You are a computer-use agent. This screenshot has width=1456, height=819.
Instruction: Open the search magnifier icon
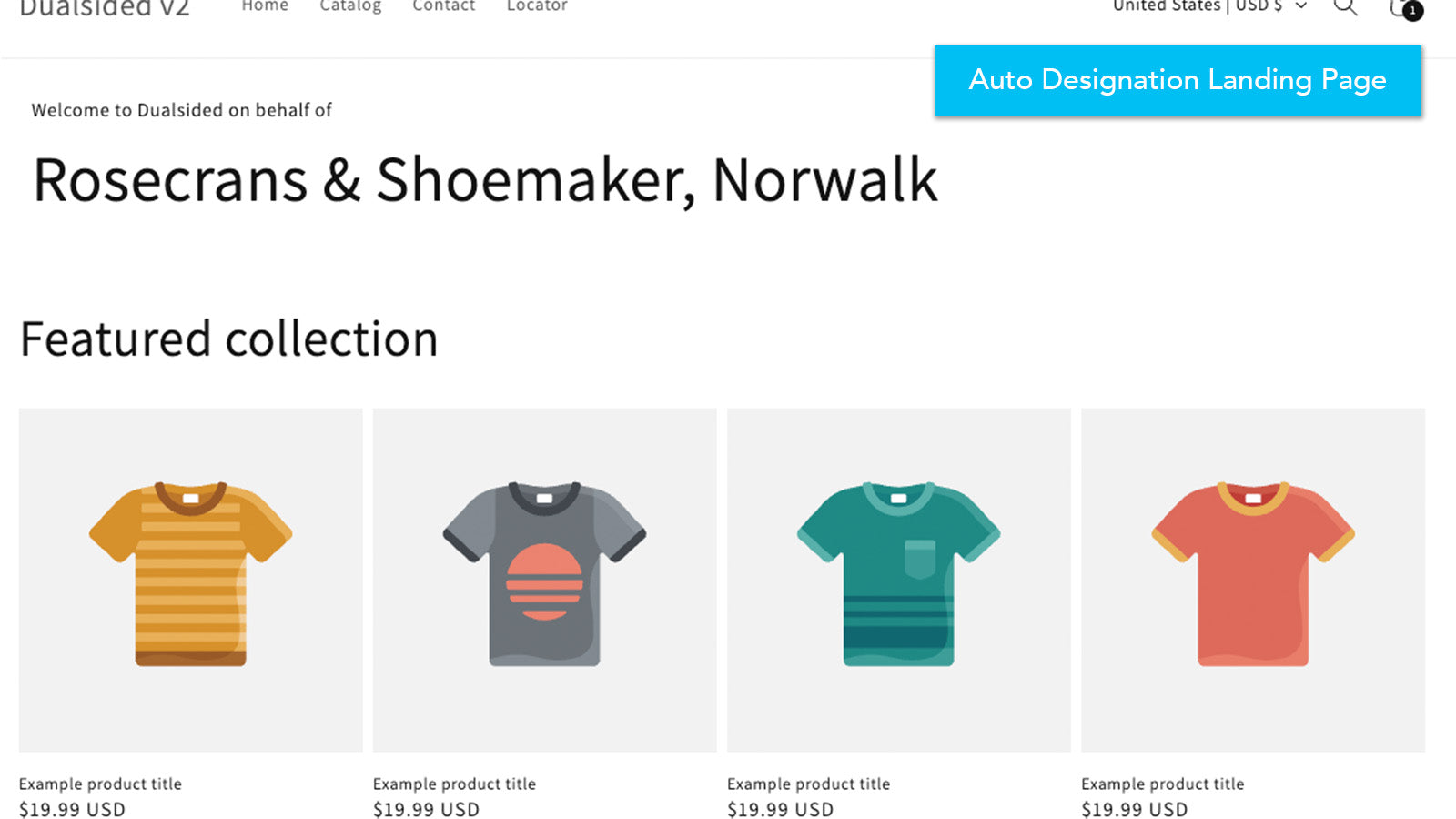pos(1344,7)
